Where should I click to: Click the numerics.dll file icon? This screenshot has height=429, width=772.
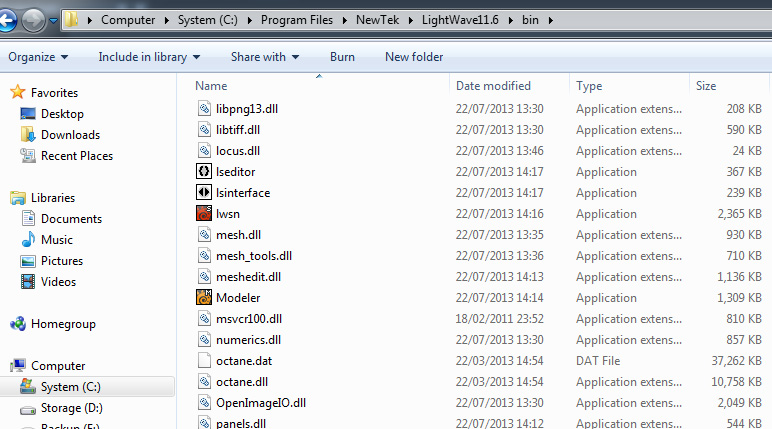click(x=204, y=340)
